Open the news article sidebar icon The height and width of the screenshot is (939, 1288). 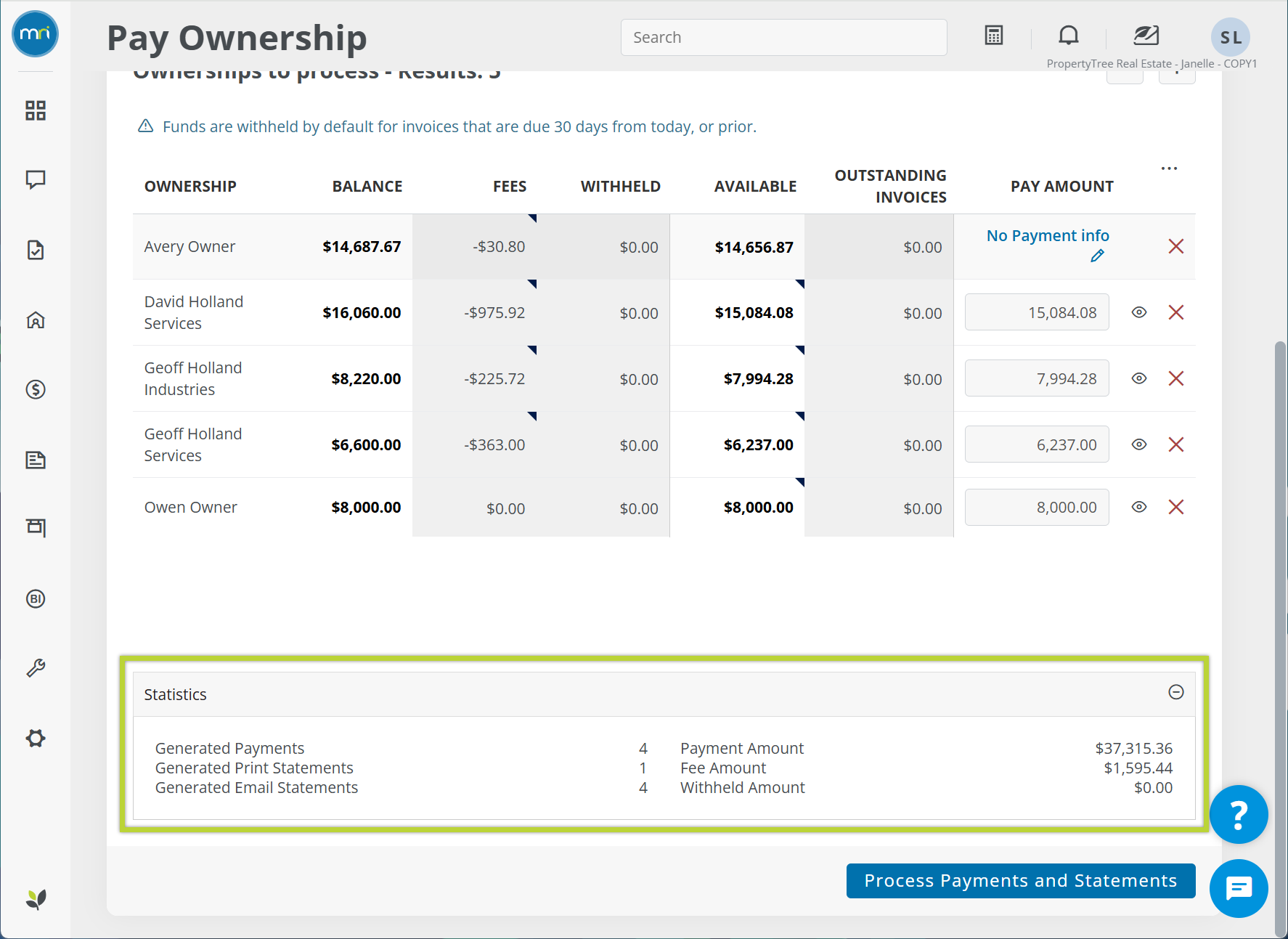pos(36,460)
